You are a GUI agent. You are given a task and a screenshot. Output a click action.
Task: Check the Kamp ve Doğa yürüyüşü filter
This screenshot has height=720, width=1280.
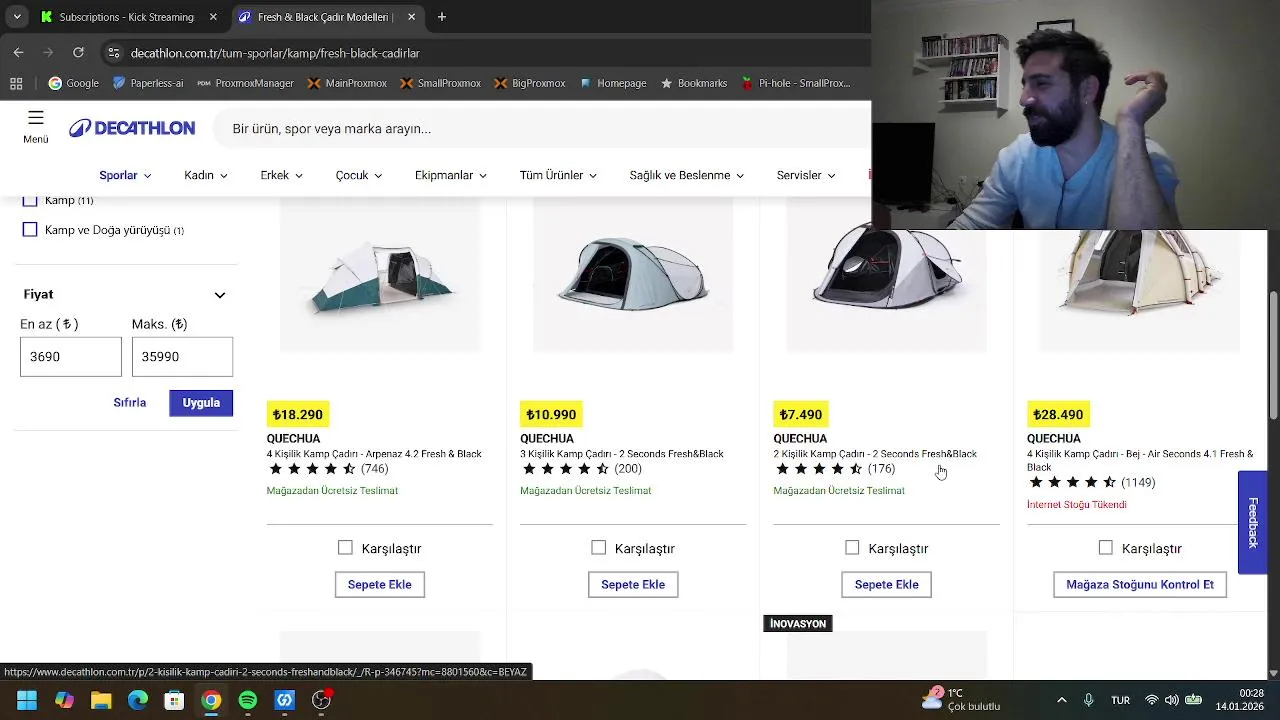point(30,230)
